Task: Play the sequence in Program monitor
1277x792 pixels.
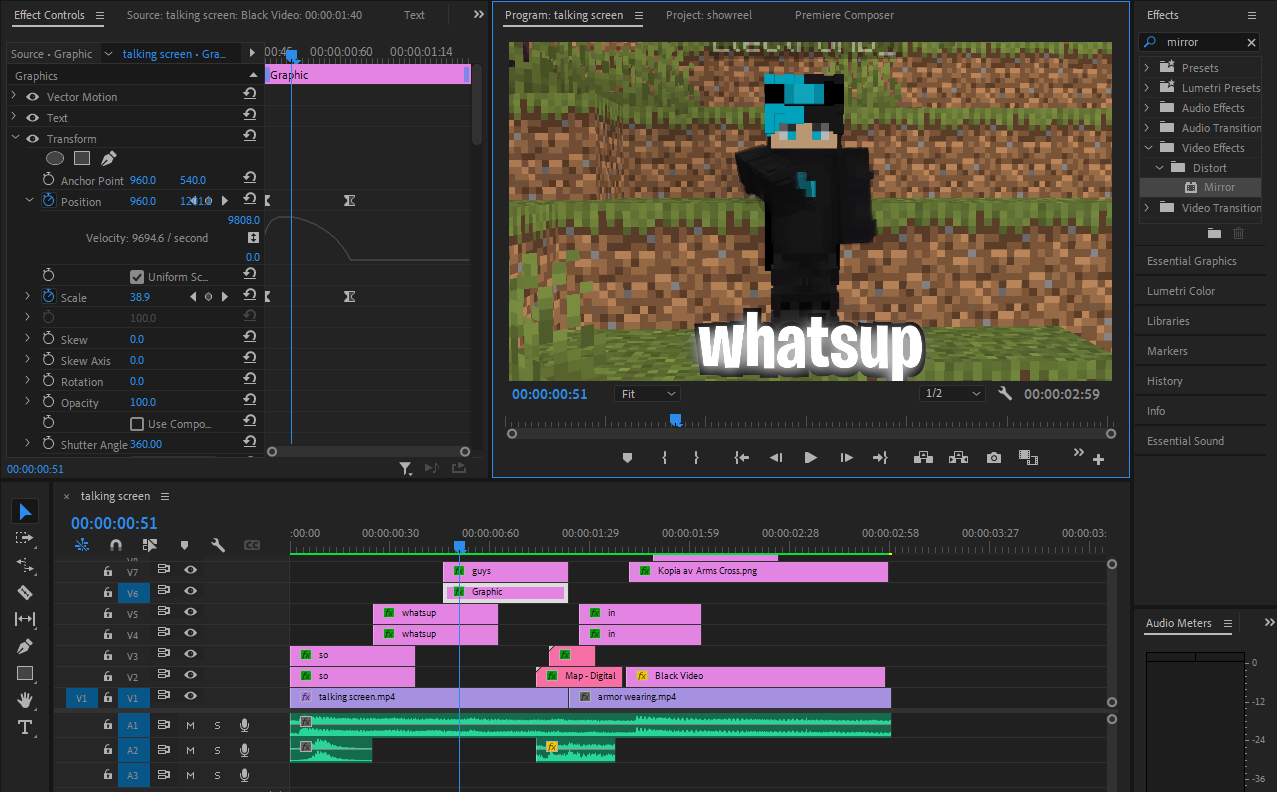Action: (810, 457)
